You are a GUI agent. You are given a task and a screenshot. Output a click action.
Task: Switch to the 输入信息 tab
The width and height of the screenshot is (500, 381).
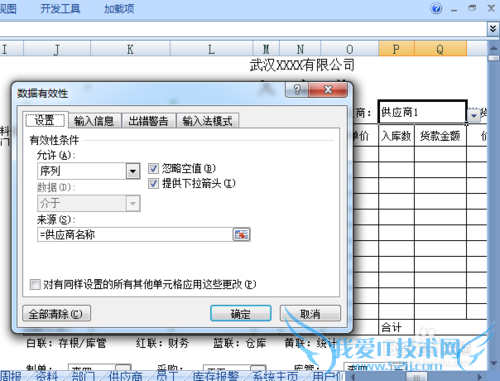point(94,121)
